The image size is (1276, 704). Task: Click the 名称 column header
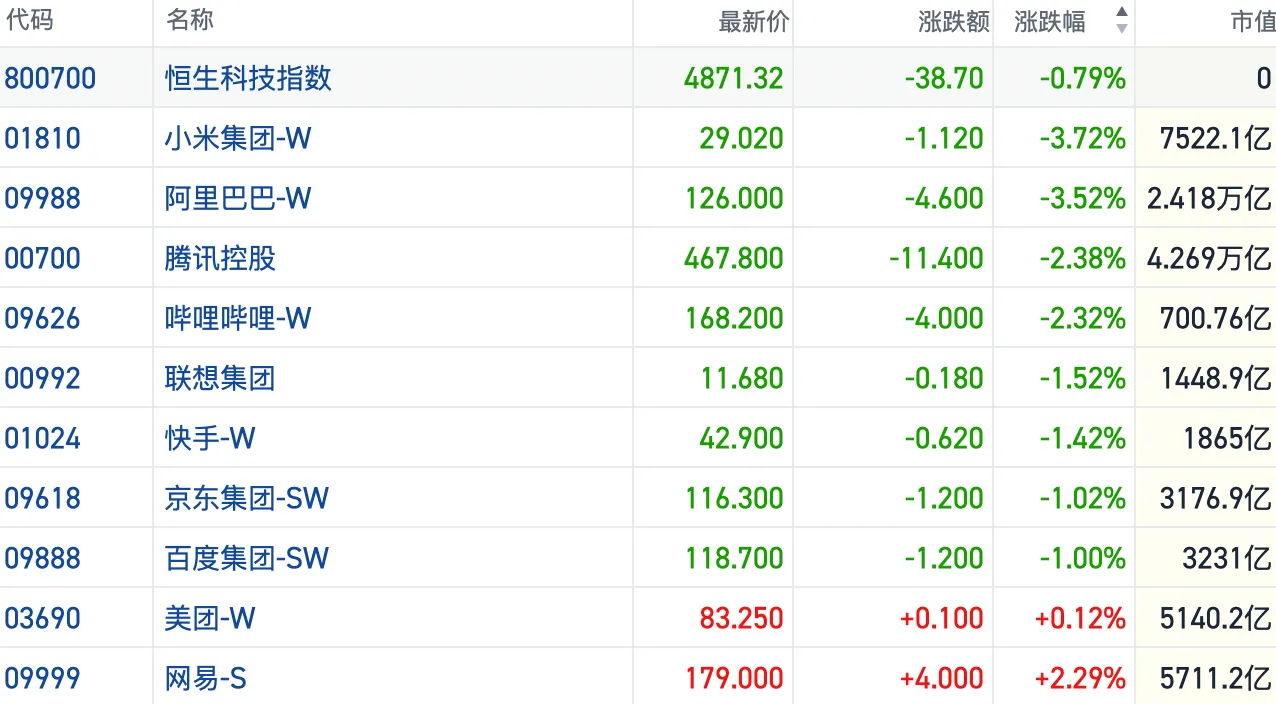190,20
